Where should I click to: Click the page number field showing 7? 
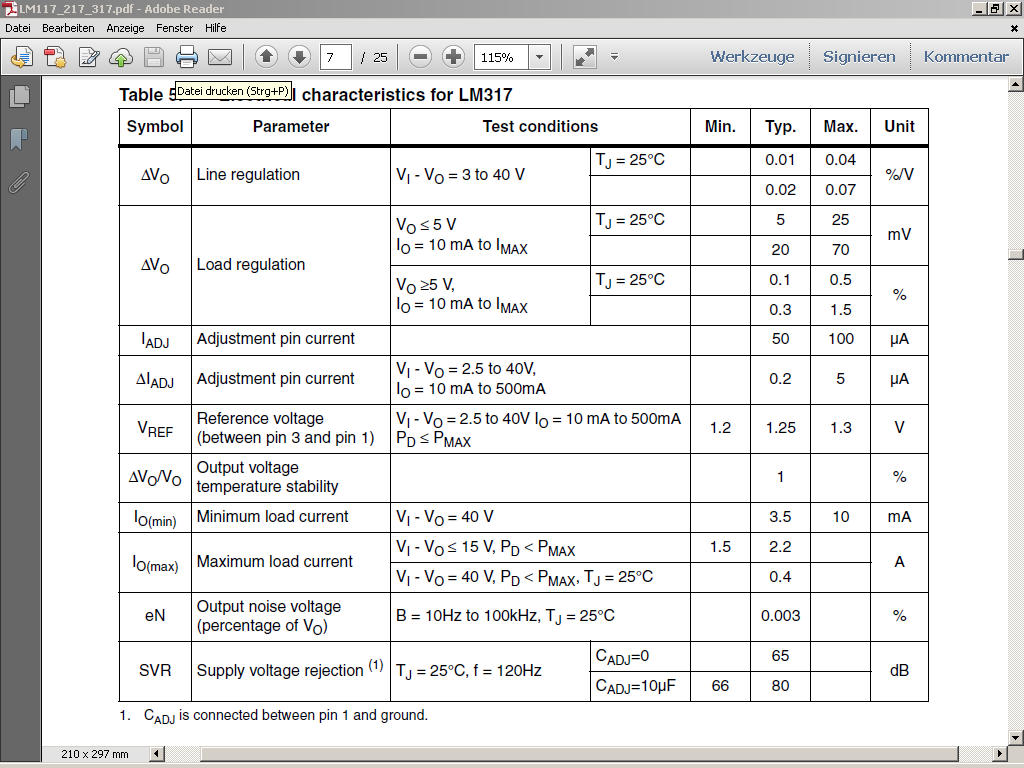pos(336,57)
